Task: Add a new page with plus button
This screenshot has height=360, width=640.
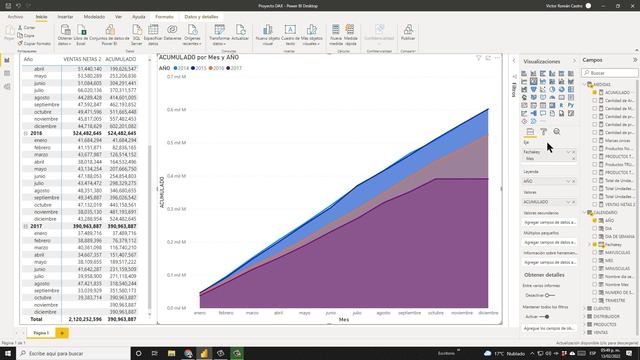Action: [x=62, y=333]
